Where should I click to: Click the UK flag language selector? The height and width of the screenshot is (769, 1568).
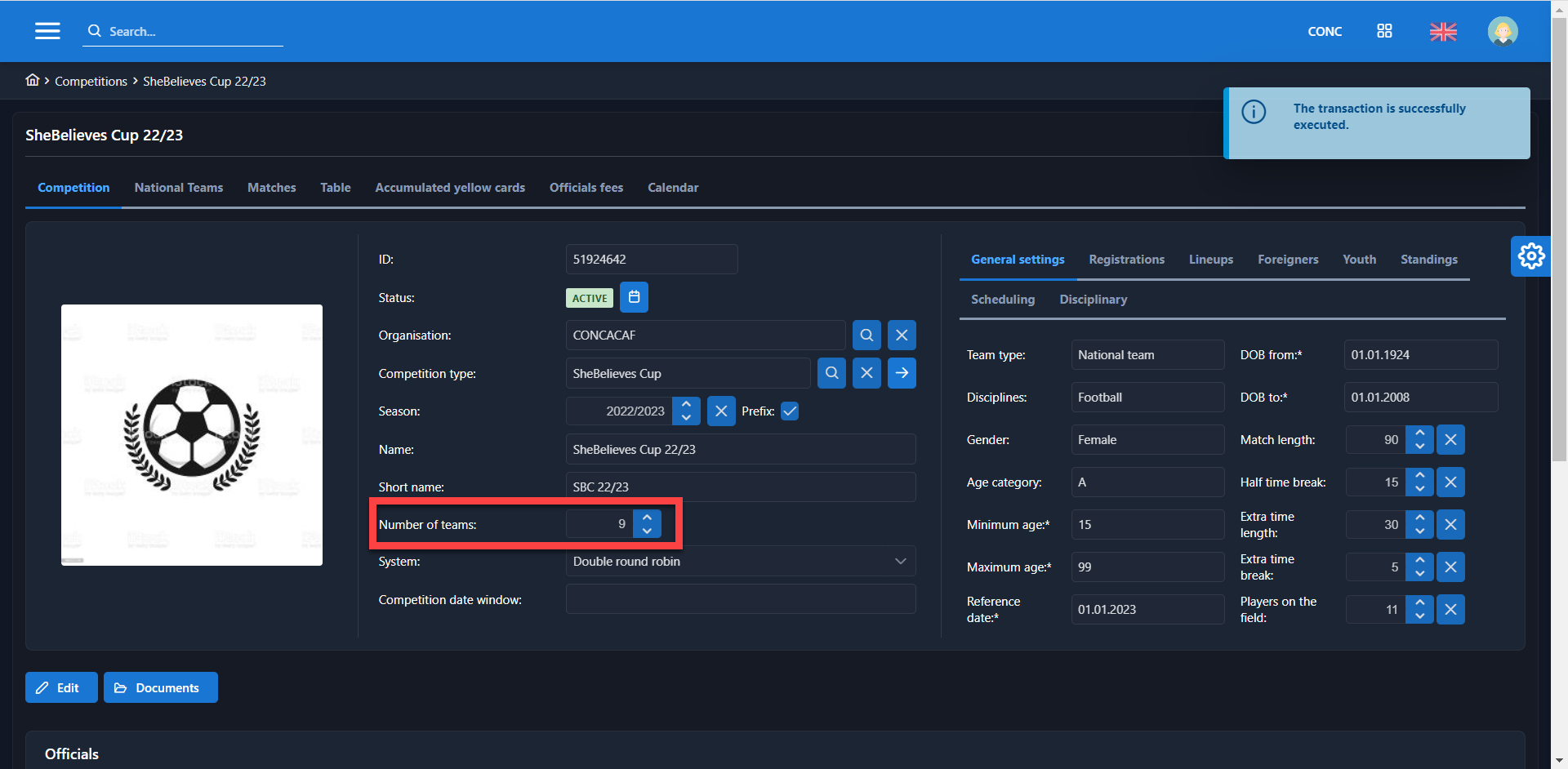click(x=1443, y=32)
